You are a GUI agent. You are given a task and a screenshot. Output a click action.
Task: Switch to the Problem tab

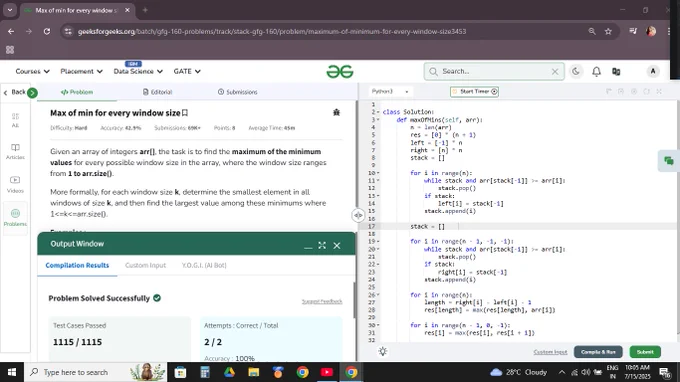77,92
